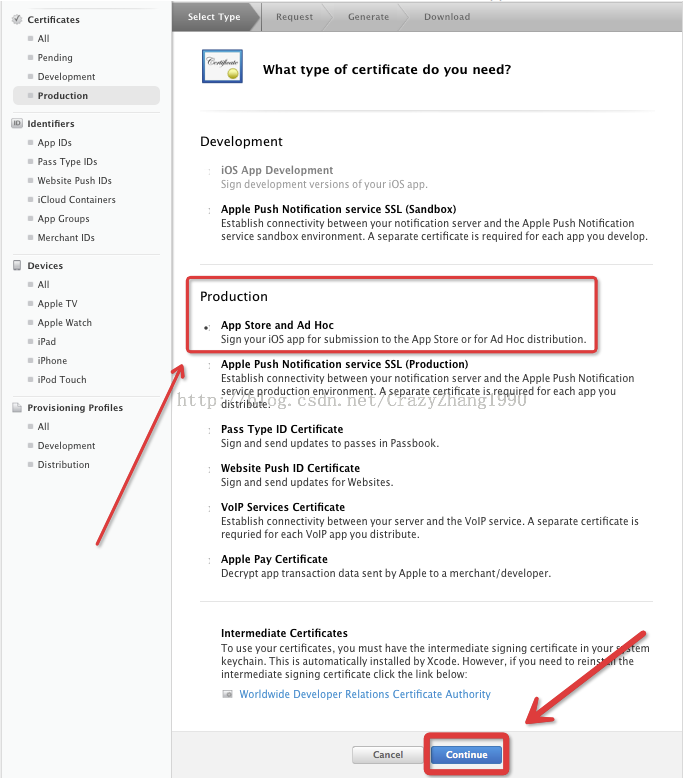Click the Download step tab
This screenshot has height=778, width=683.
click(447, 17)
